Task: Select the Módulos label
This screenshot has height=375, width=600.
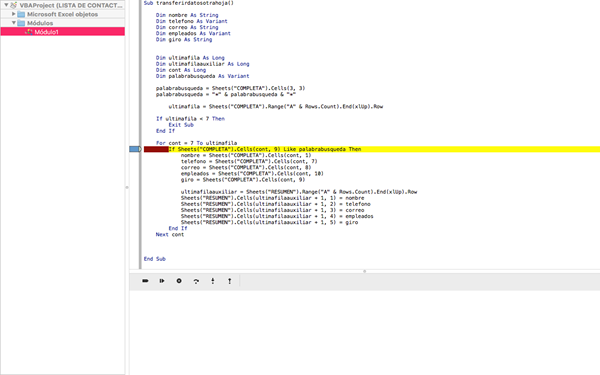Action: point(40,23)
